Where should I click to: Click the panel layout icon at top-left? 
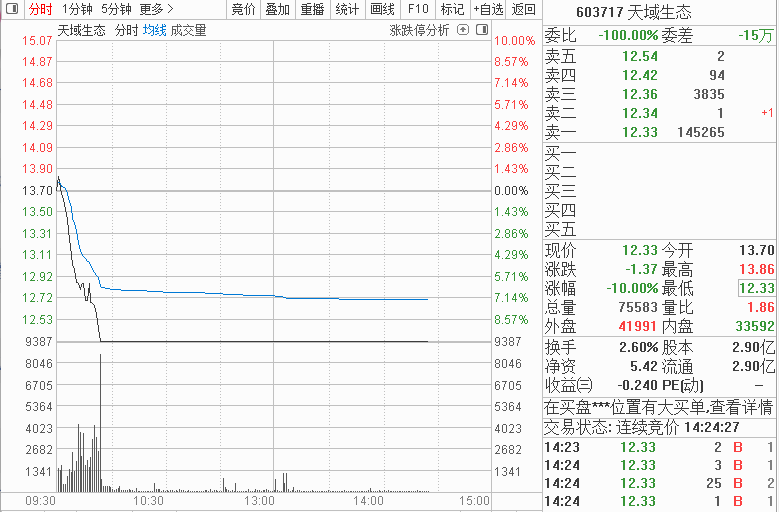[x=11, y=9]
